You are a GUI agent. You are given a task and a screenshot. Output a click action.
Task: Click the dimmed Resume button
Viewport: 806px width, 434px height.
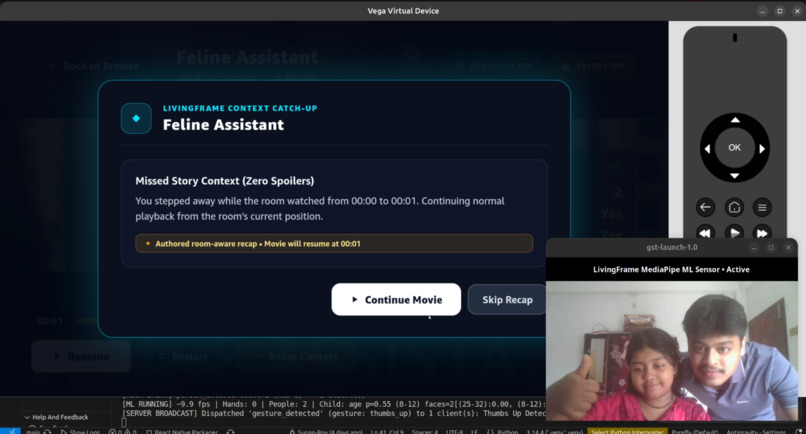click(81, 356)
